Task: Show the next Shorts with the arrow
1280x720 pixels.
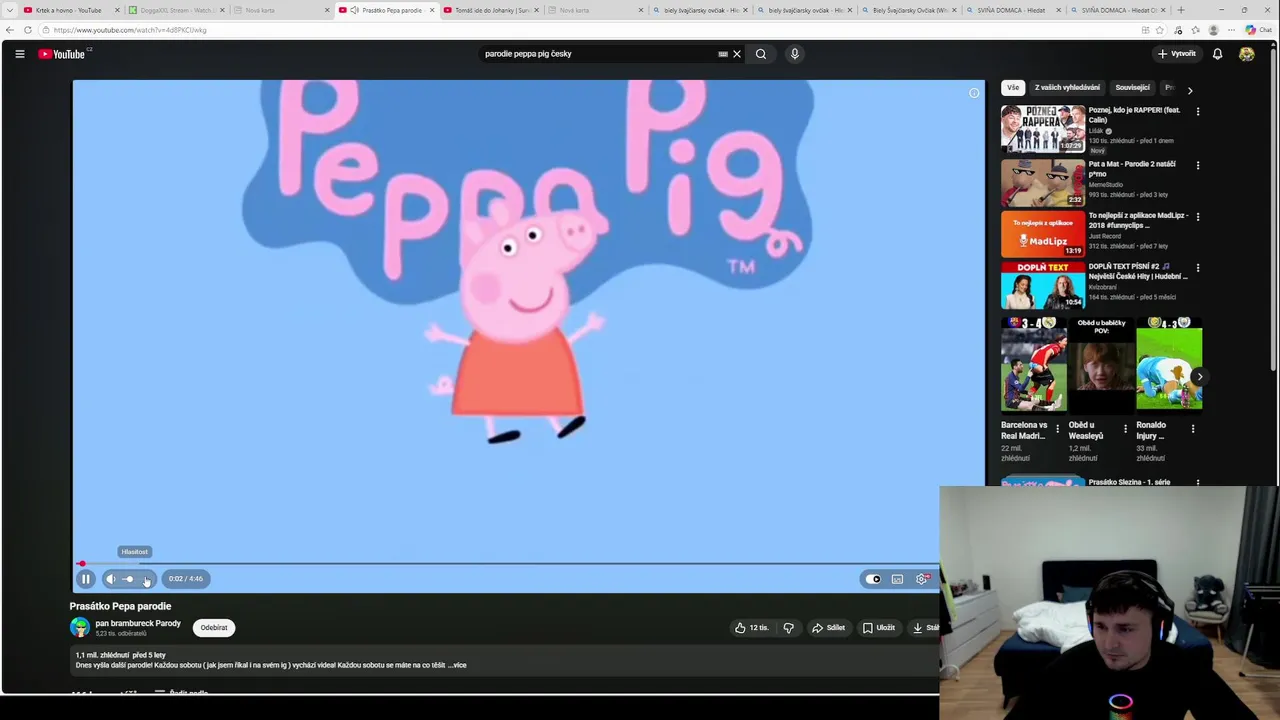Action: coord(1199,377)
